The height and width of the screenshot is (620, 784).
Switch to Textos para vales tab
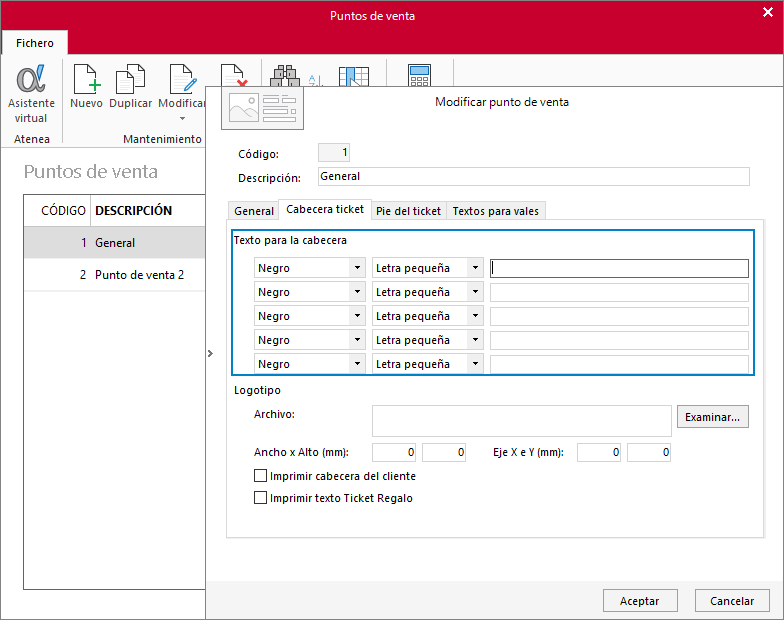point(496,211)
